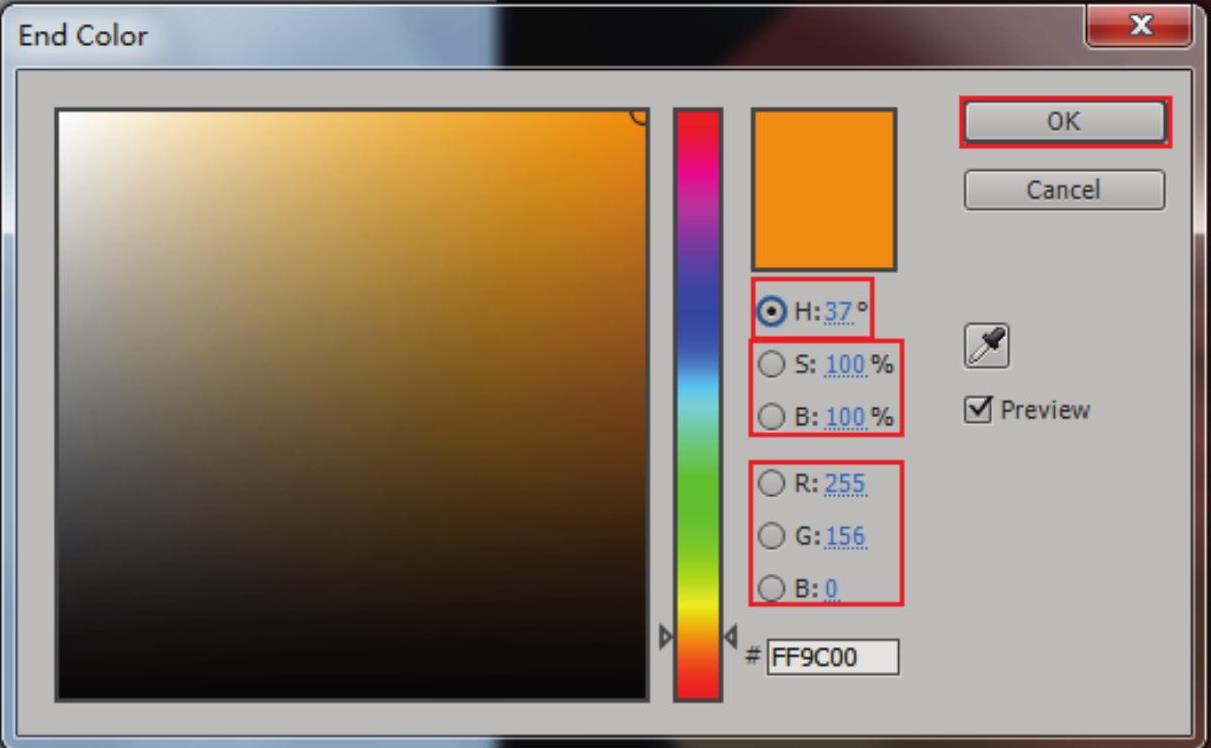Pick a color with the eyedropper tool
Image resolution: width=1211 pixels, height=748 pixels.
coord(986,346)
